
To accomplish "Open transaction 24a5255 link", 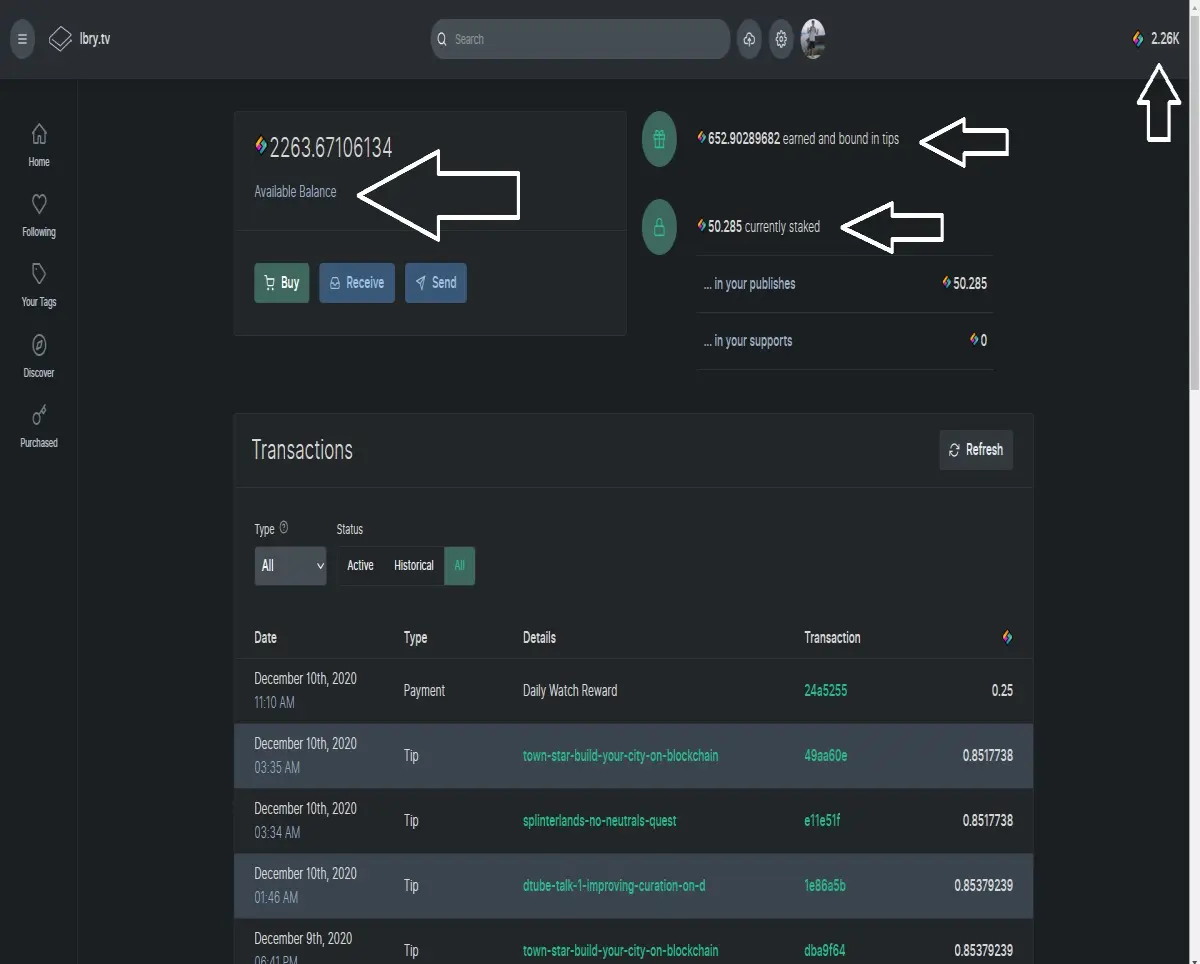I will tap(825, 691).
